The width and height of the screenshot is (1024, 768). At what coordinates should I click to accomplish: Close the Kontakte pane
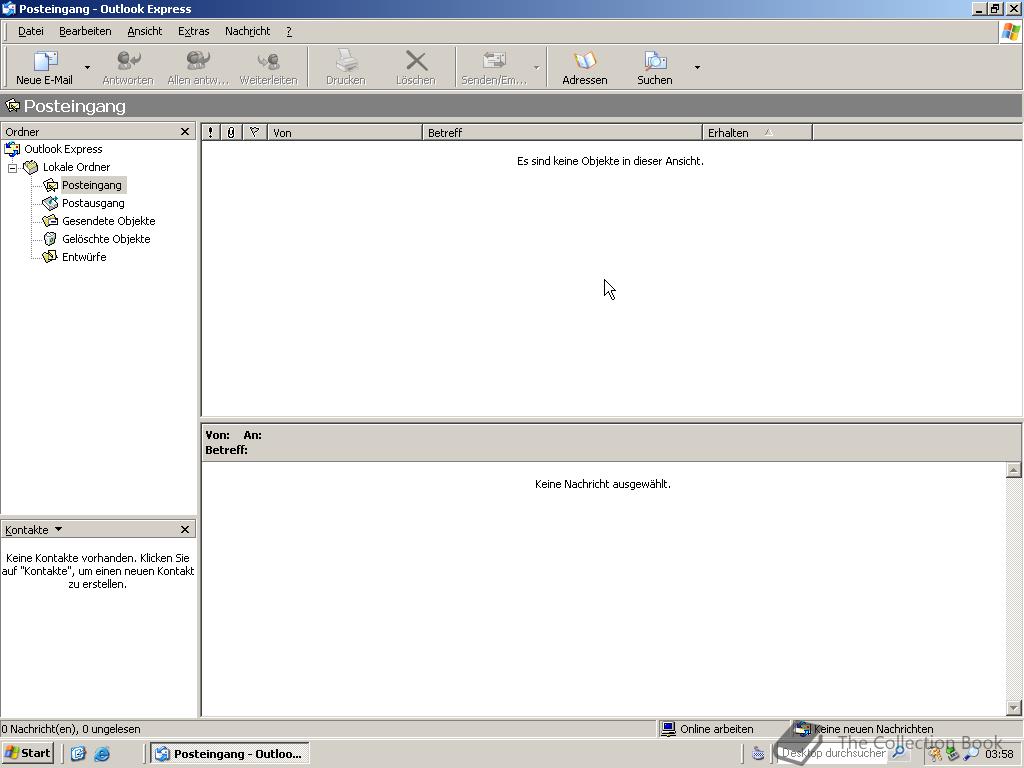pos(185,530)
